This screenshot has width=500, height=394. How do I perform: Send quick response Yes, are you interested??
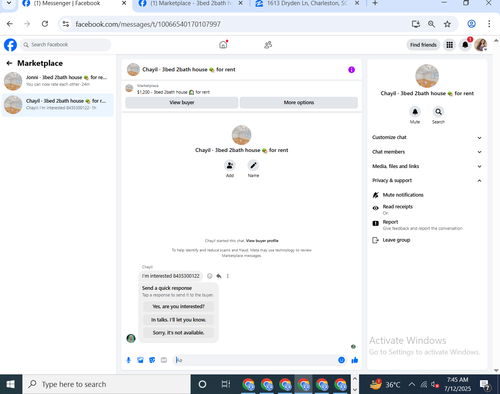click(x=178, y=306)
